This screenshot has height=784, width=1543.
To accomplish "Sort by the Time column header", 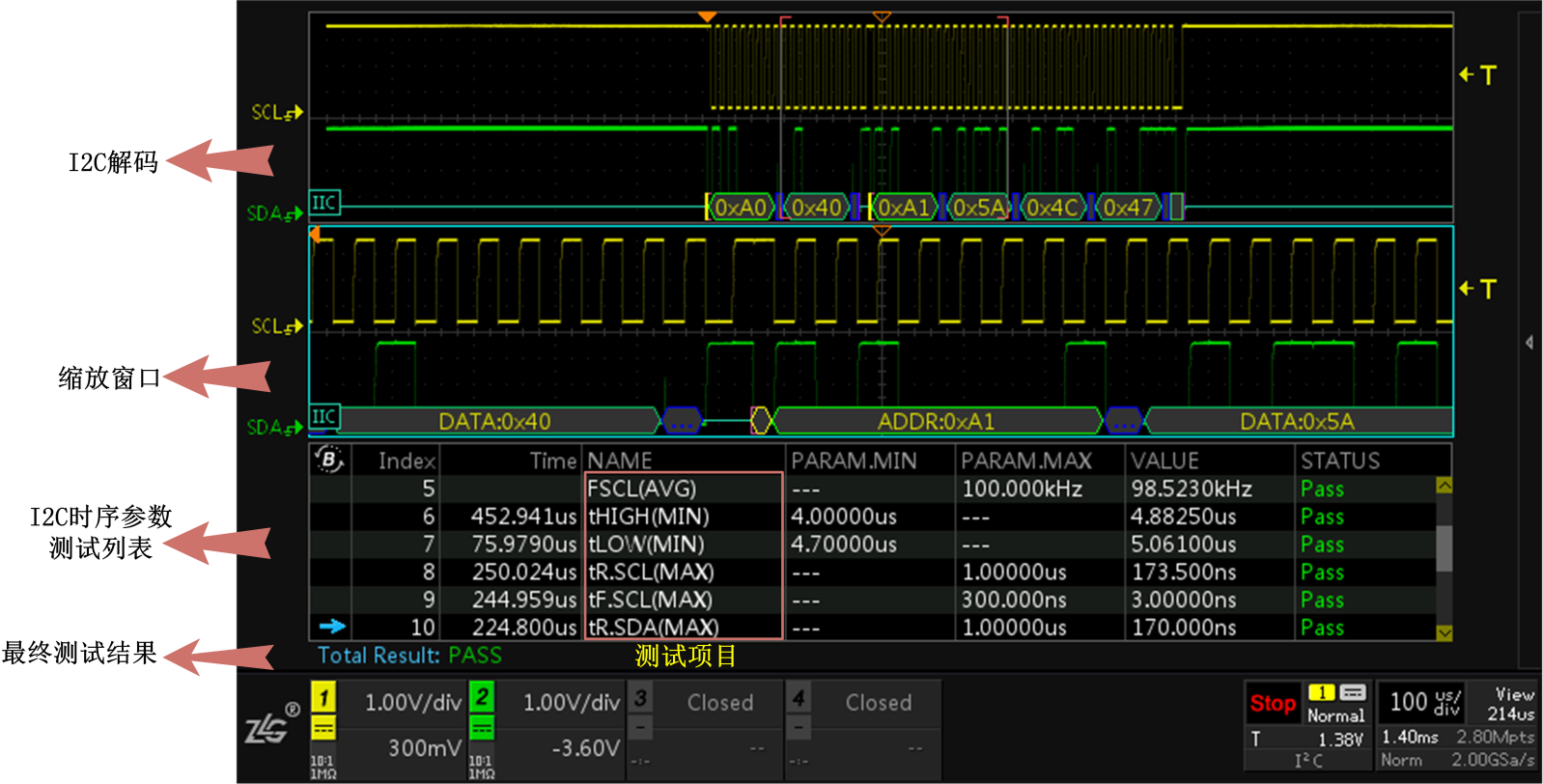I will pyautogui.click(x=553, y=462).
